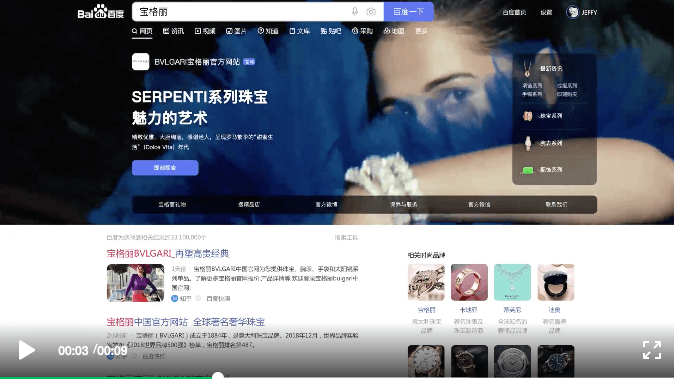The height and width of the screenshot is (379, 674).
Task: Switch to the 文库 tab
Action: pos(300,31)
